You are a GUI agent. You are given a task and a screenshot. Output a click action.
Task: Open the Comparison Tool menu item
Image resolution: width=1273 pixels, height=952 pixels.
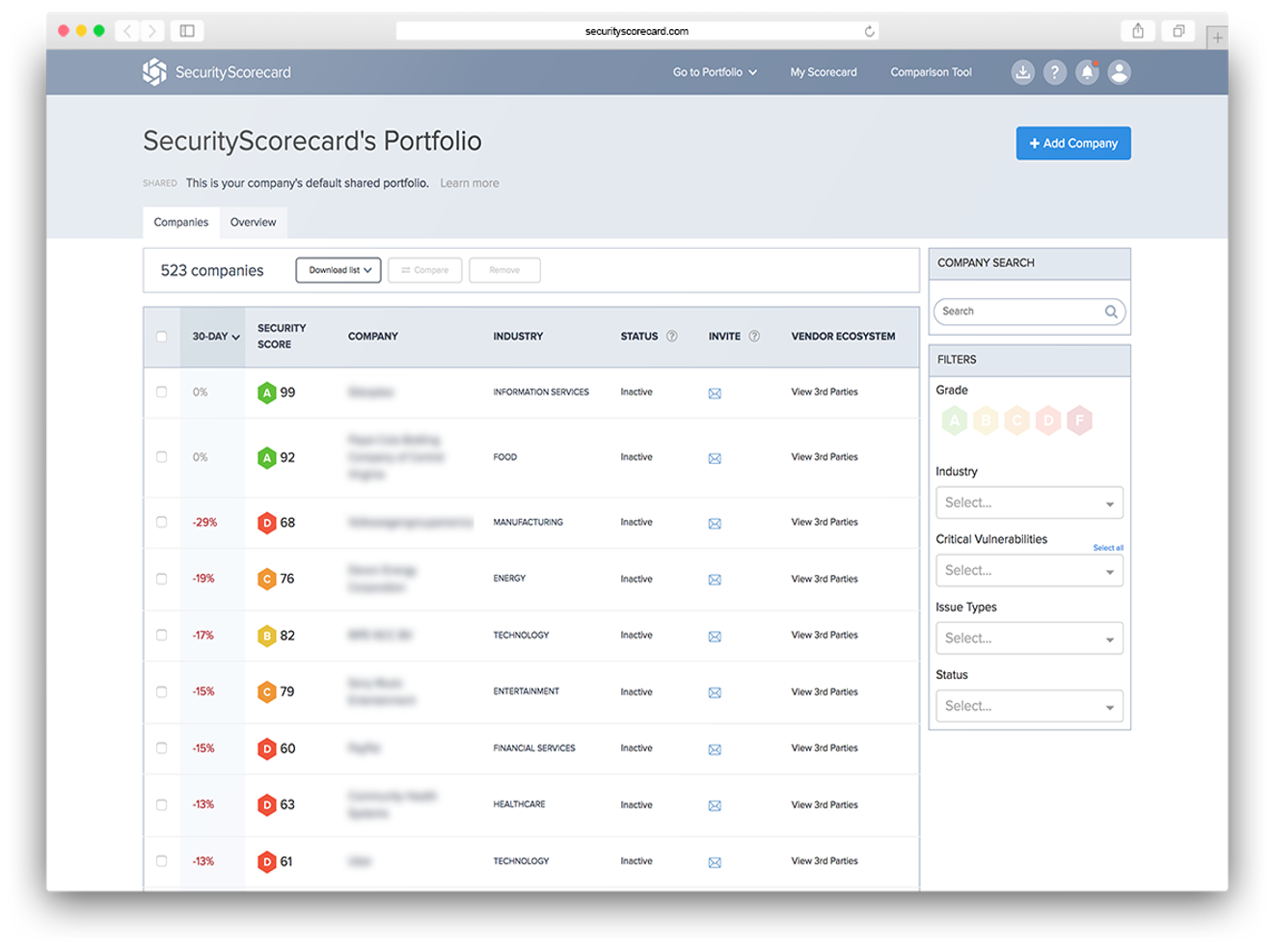point(930,71)
